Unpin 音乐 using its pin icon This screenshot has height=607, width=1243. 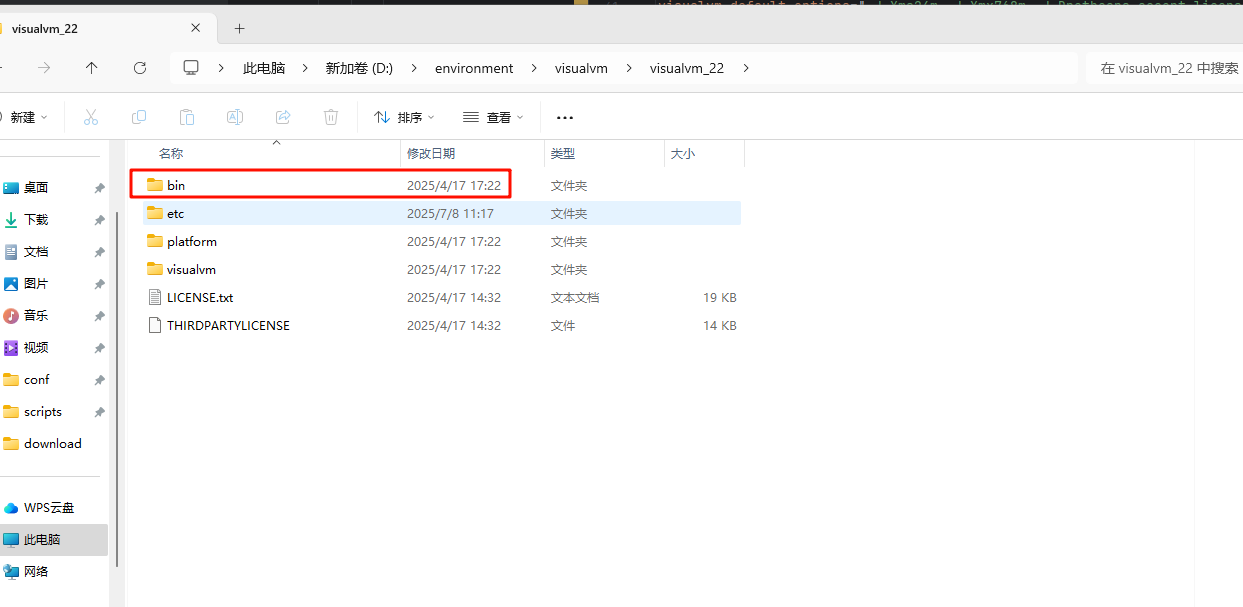point(99,316)
